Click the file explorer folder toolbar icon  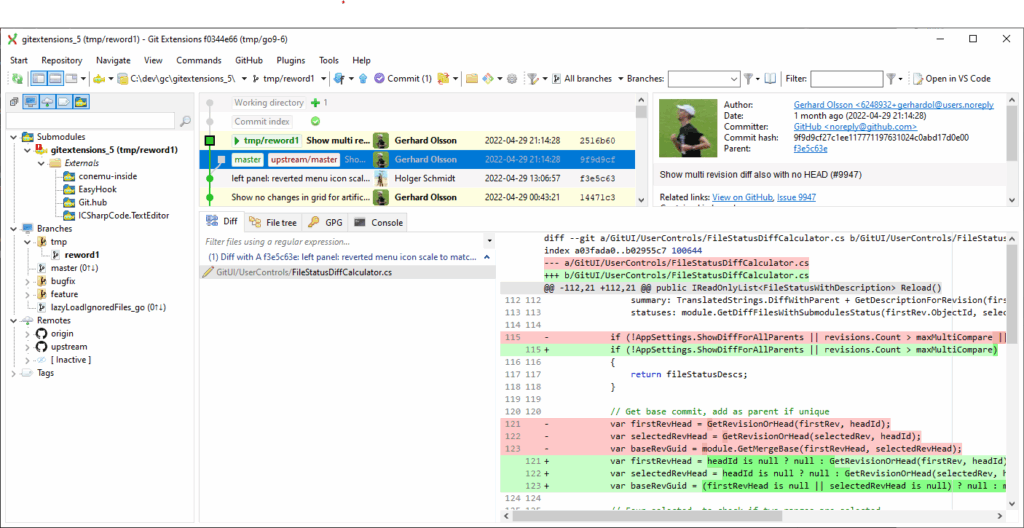[x=472, y=78]
